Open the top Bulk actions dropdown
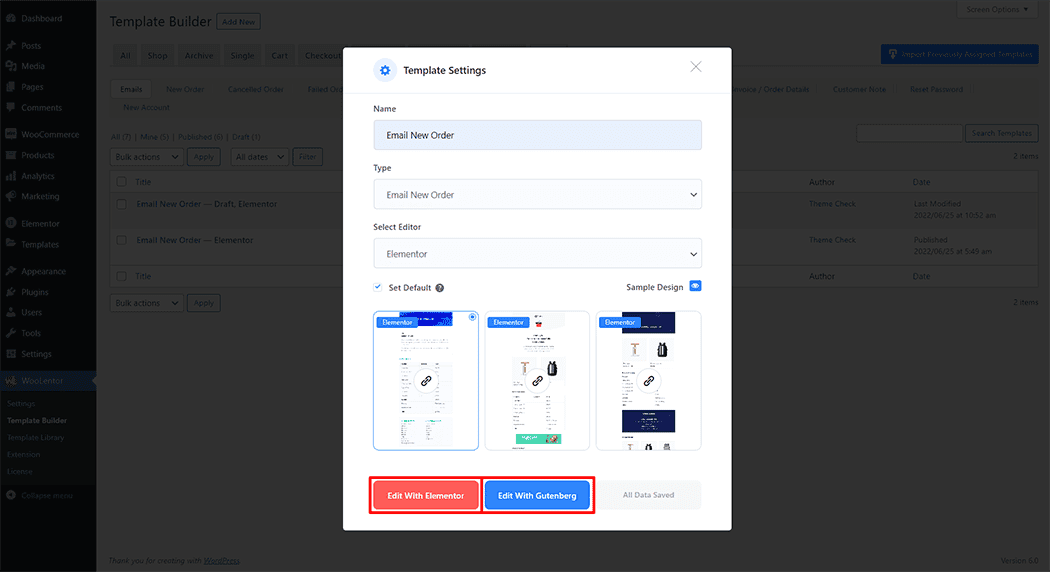Screen dimensions: 1050x572 pyautogui.click(x=146, y=157)
